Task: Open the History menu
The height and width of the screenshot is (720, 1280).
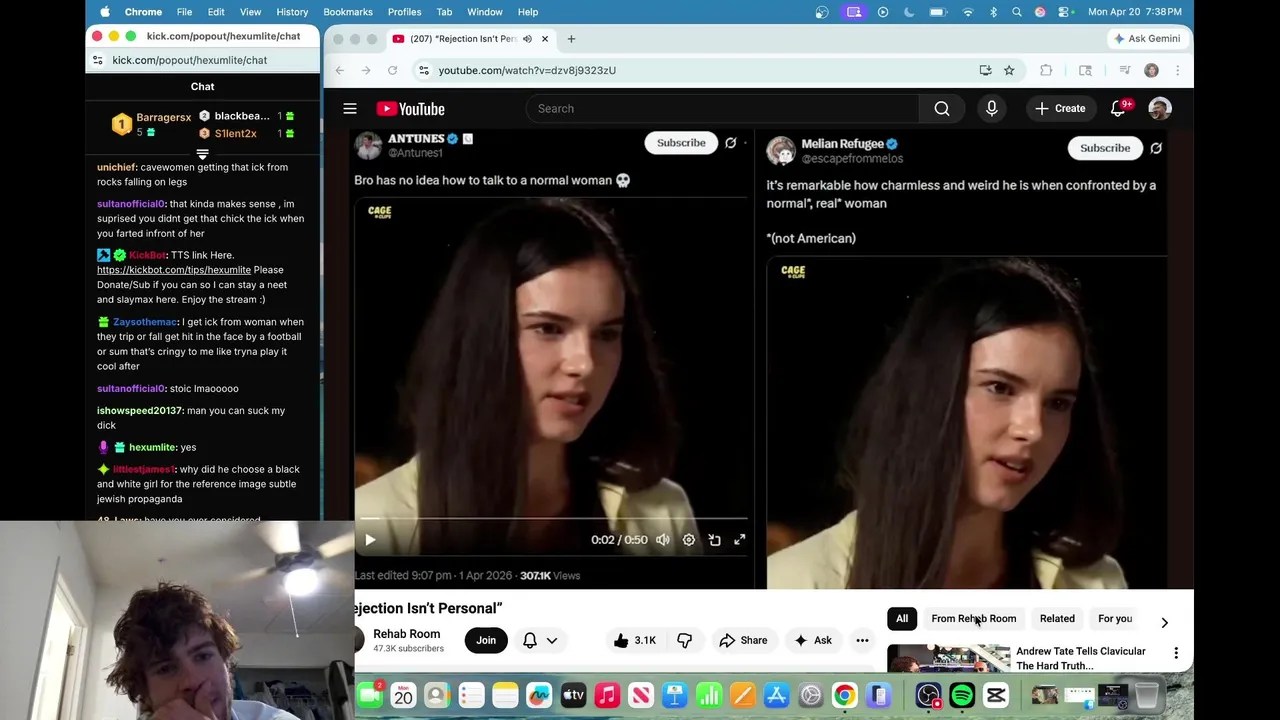Action: [x=292, y=12]
